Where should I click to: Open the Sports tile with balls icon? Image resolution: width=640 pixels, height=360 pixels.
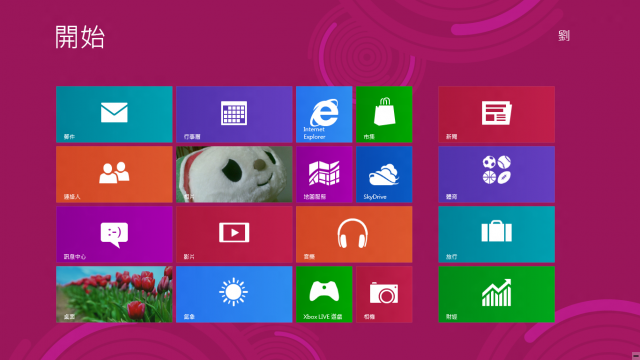point(497,174)
